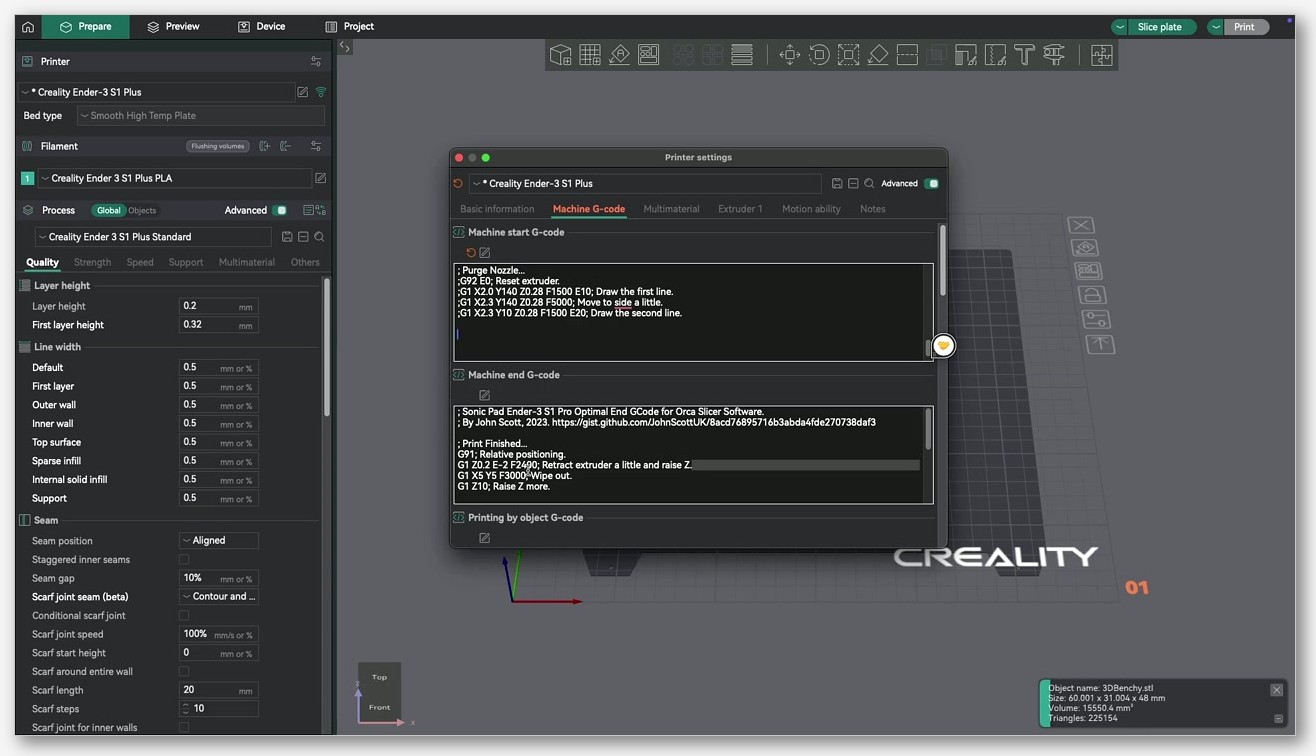The width and height of the screenshot is (1316, 756).
Task: Toggle the Advanced switch in Process section
Action: click(x=280, y=210)
